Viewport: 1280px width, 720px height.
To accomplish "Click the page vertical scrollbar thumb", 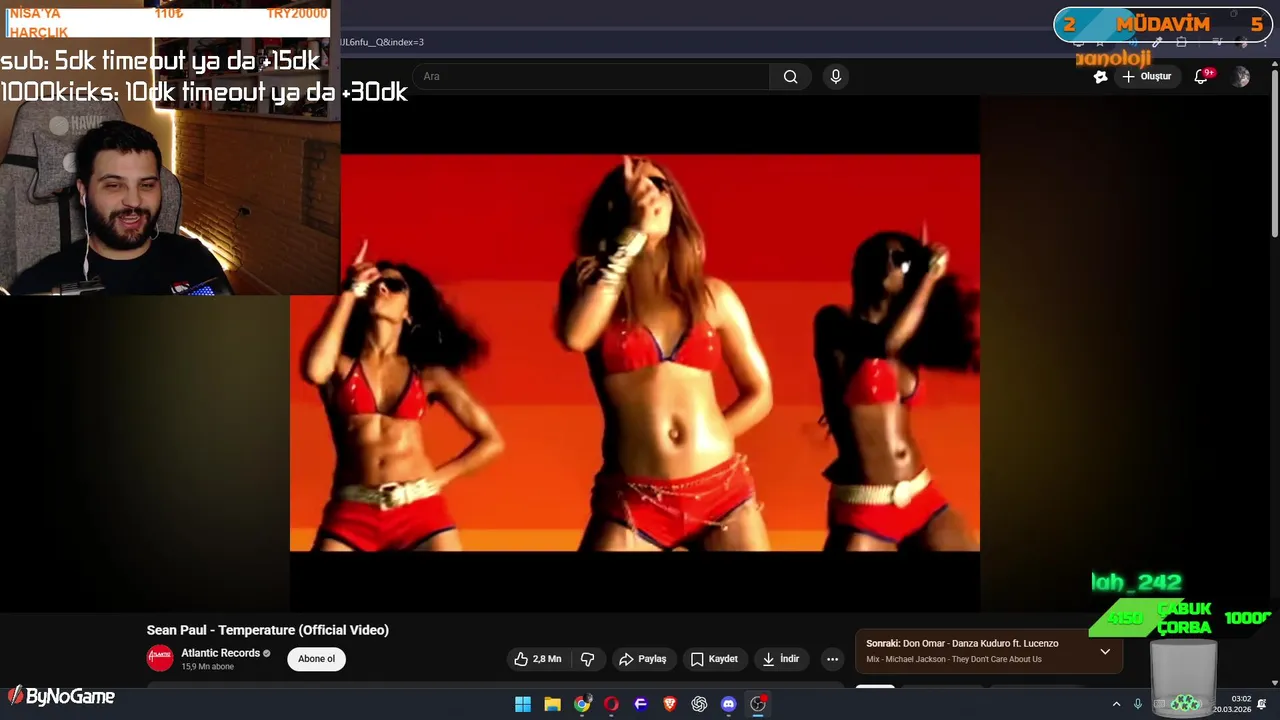I will click(x=1274, y=155).
